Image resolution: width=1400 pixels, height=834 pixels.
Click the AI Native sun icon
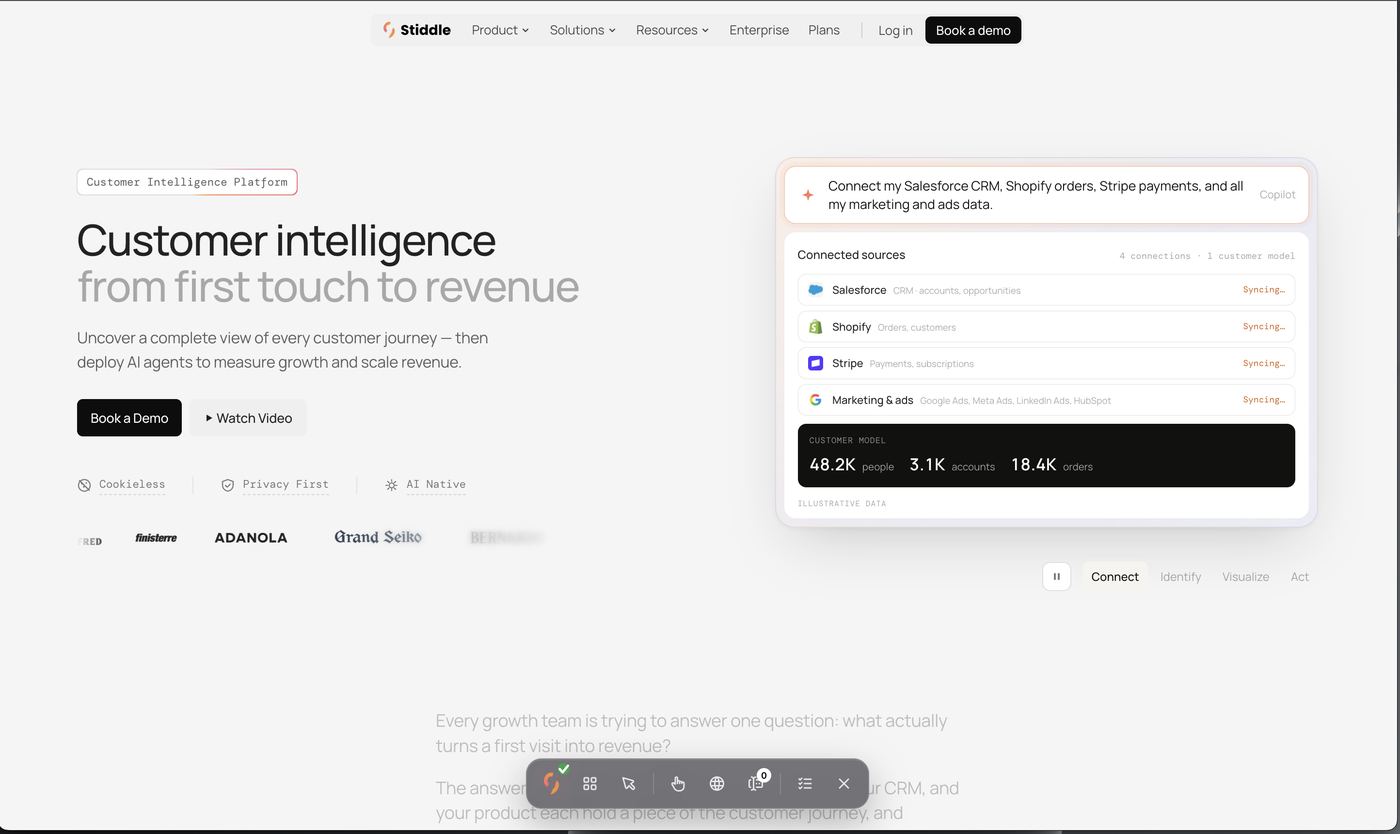coord(391,485)
